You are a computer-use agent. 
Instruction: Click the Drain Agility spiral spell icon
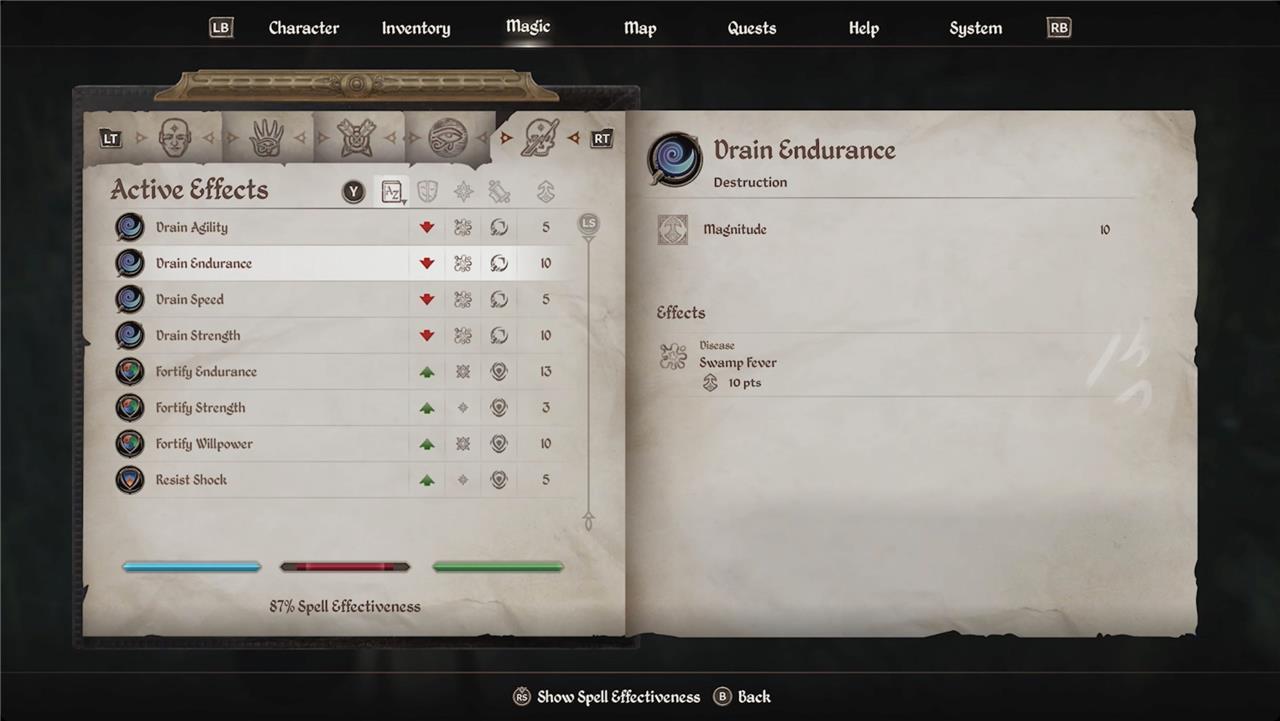click(130, 227)
